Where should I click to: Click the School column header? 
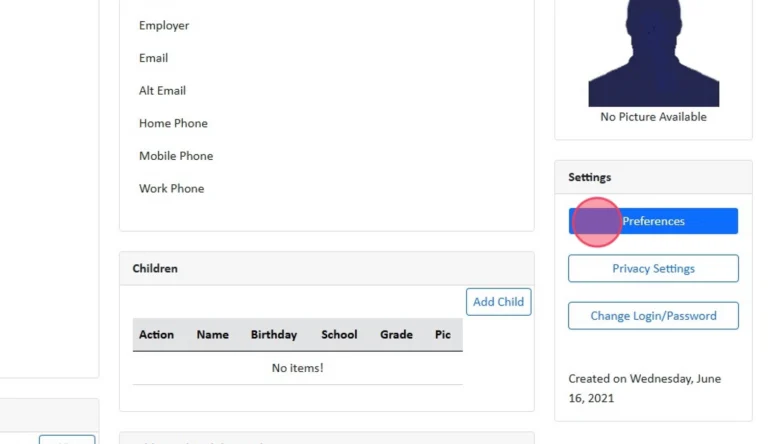pos(339,335)
